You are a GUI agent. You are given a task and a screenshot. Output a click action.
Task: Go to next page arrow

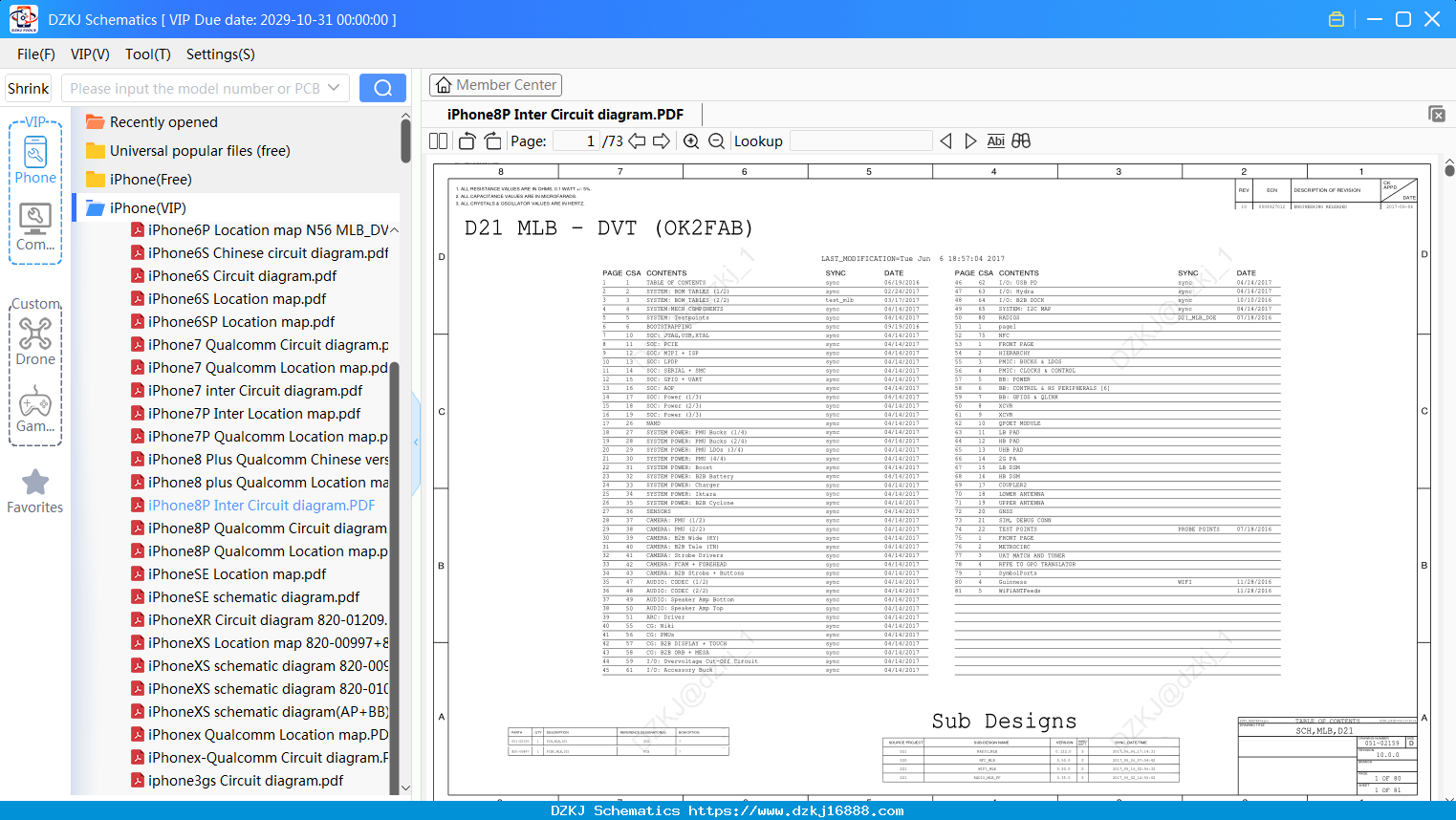(662, 141)
